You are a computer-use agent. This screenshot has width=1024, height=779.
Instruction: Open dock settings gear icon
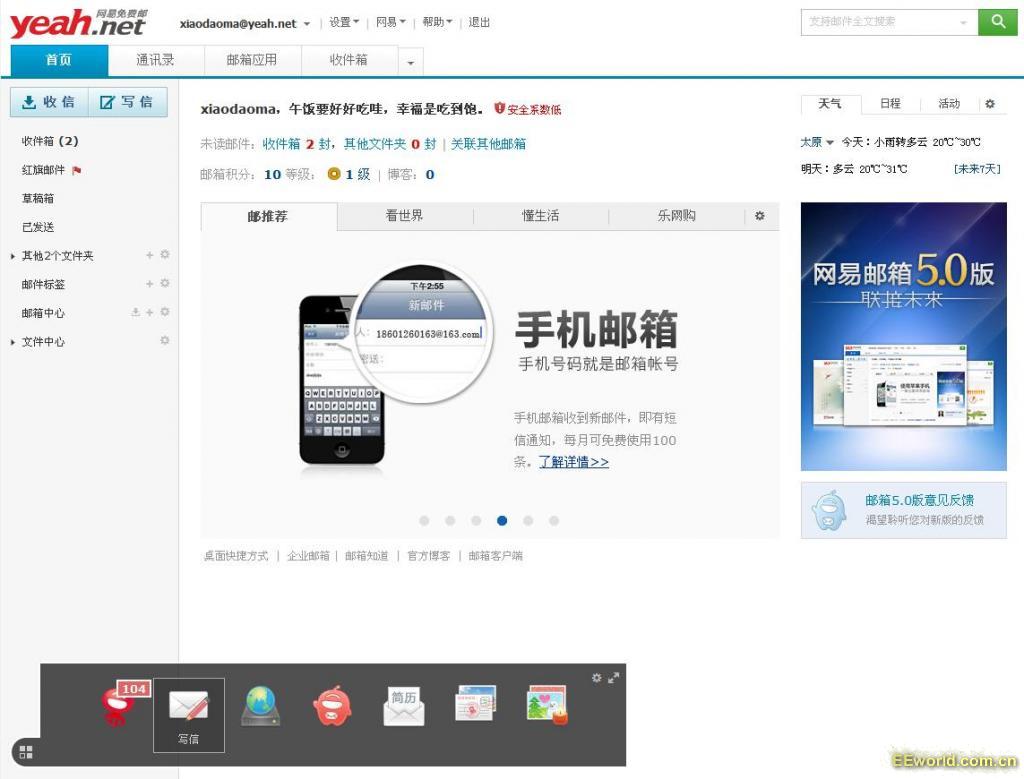coord(596,678)
